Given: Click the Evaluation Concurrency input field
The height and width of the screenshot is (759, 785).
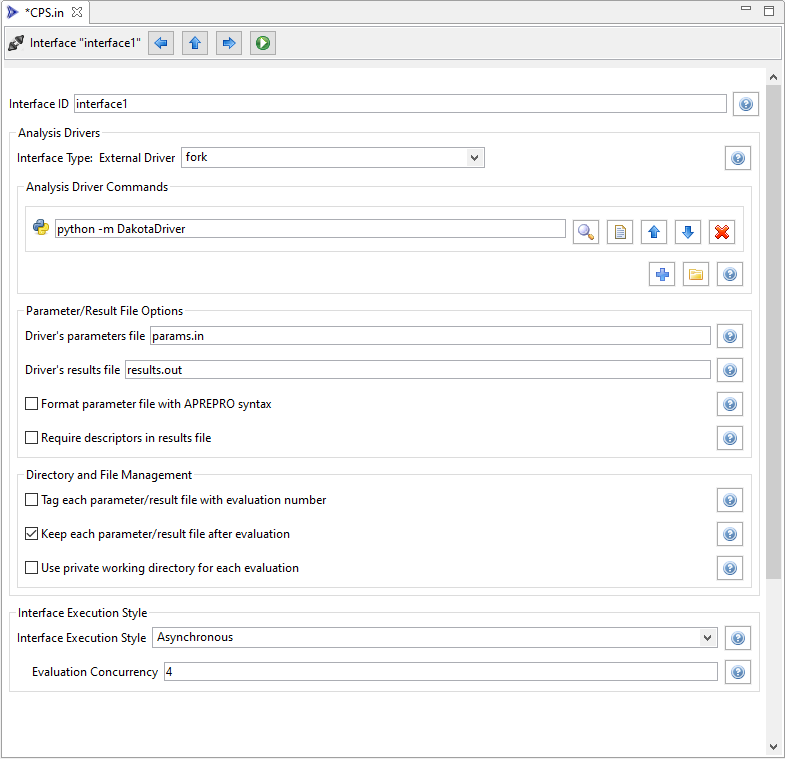Looking at the screenshot, I should [440, 672].
